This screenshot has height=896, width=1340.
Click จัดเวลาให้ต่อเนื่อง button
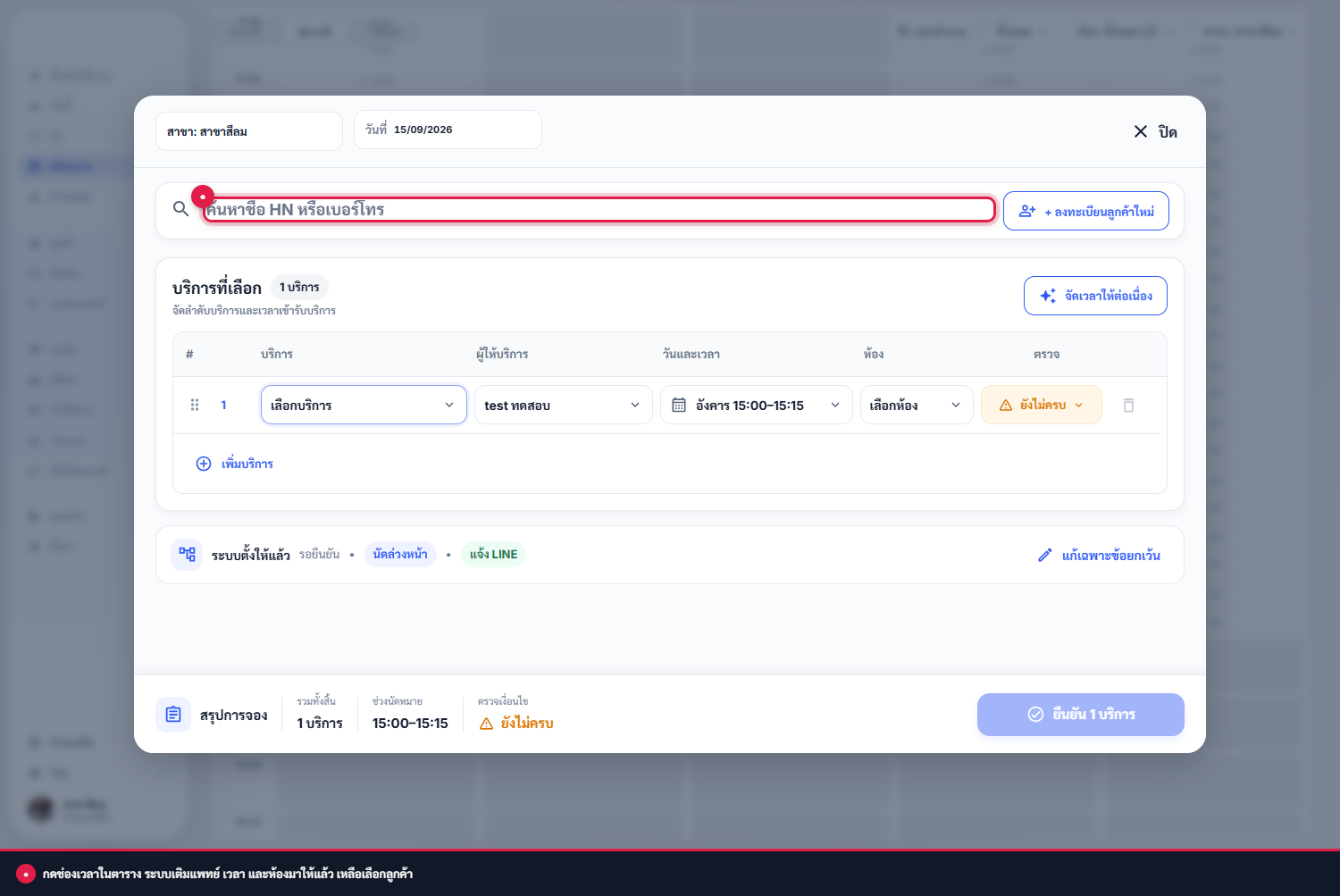click(x=1095, y=296)
